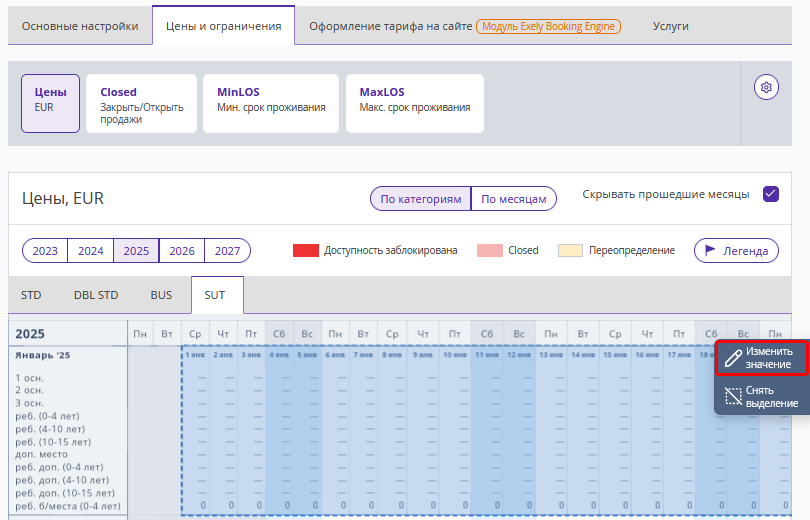Switch to Основные настройки tab
Image resolution: width=810 pixels, height=520 pixels.
click(x=80, y=26)
